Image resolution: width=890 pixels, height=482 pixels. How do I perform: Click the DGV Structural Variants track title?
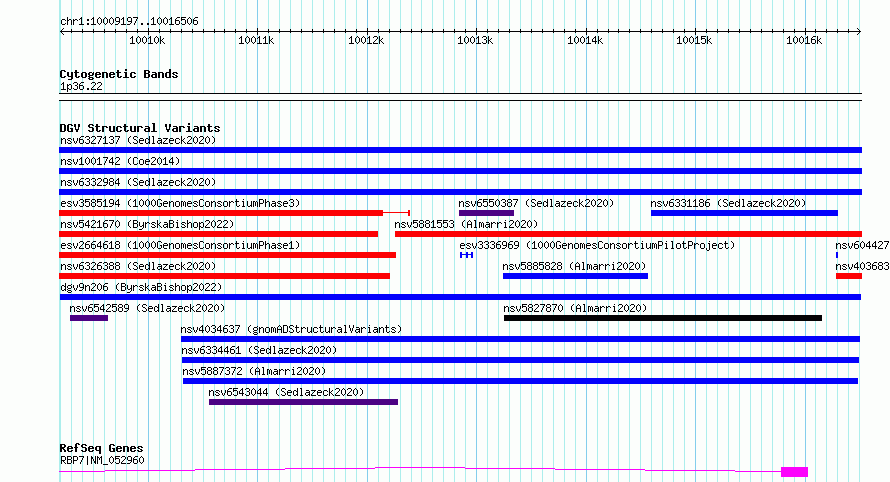pyautogui.click(x=140, y=128)
